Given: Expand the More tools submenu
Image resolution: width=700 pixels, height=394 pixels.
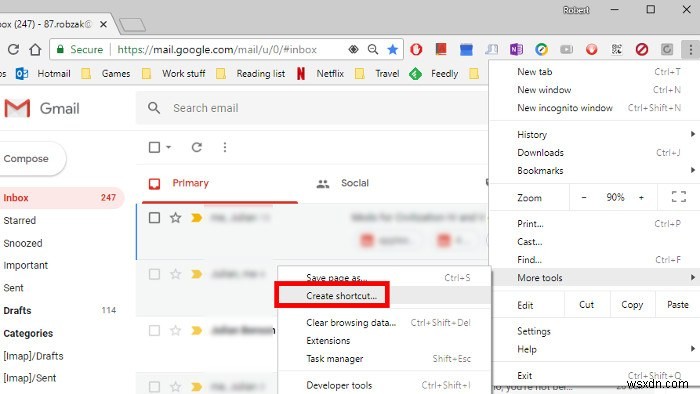Looking at the screenshot, I should point(595,278).
